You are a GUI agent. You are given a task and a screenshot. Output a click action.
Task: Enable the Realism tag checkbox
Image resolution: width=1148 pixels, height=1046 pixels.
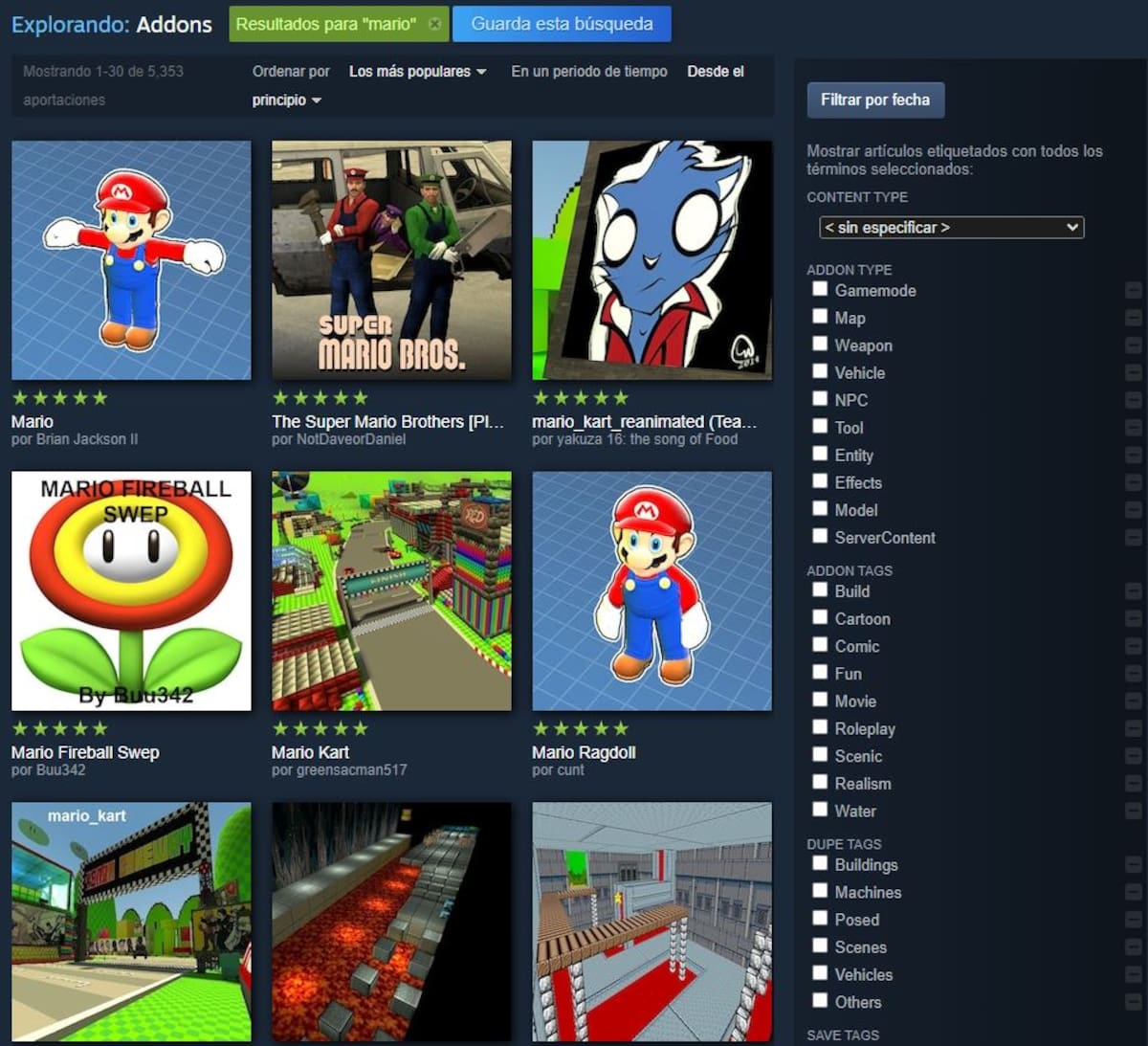pos(820,782)
